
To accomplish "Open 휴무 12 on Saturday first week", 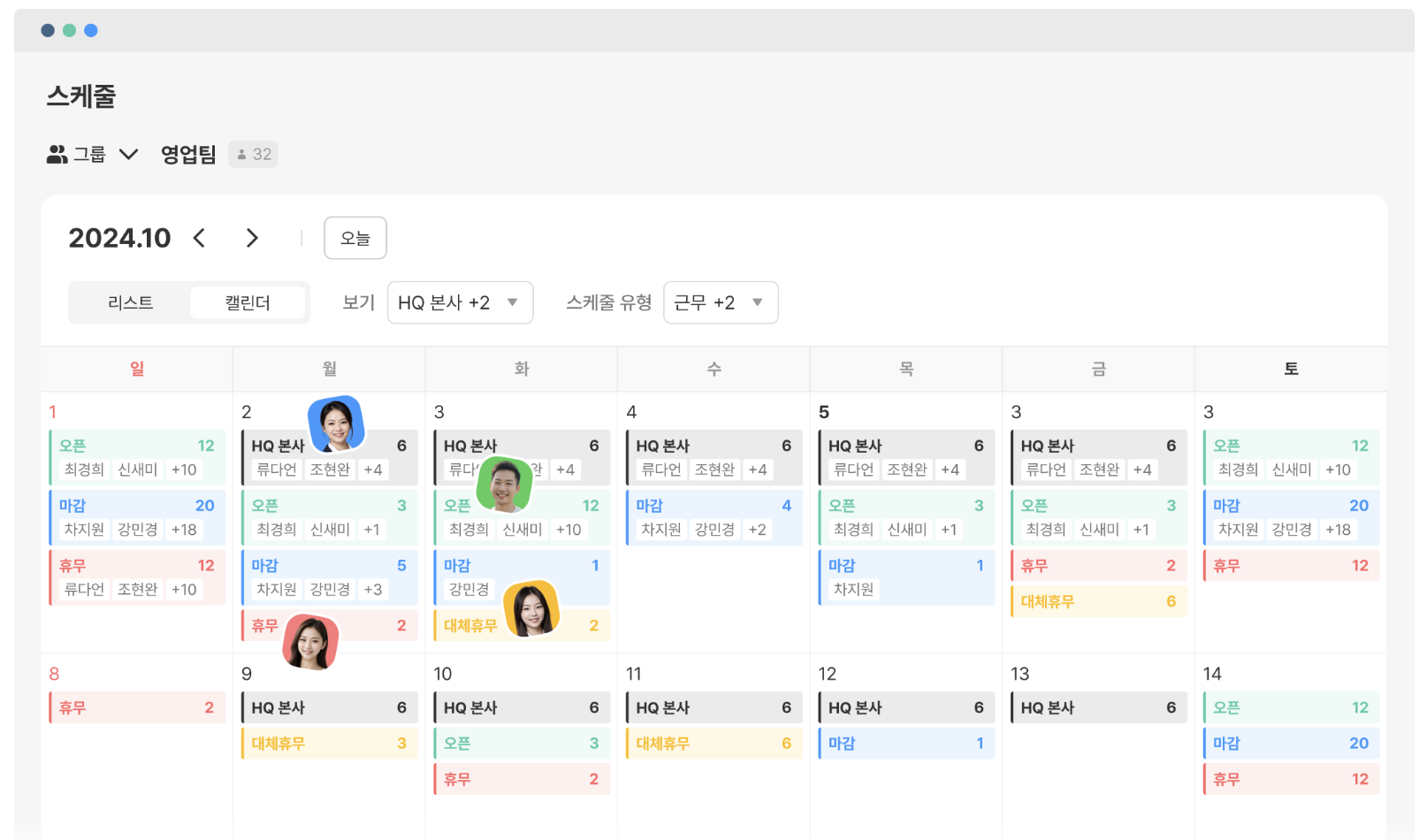I will [1291, 566].
